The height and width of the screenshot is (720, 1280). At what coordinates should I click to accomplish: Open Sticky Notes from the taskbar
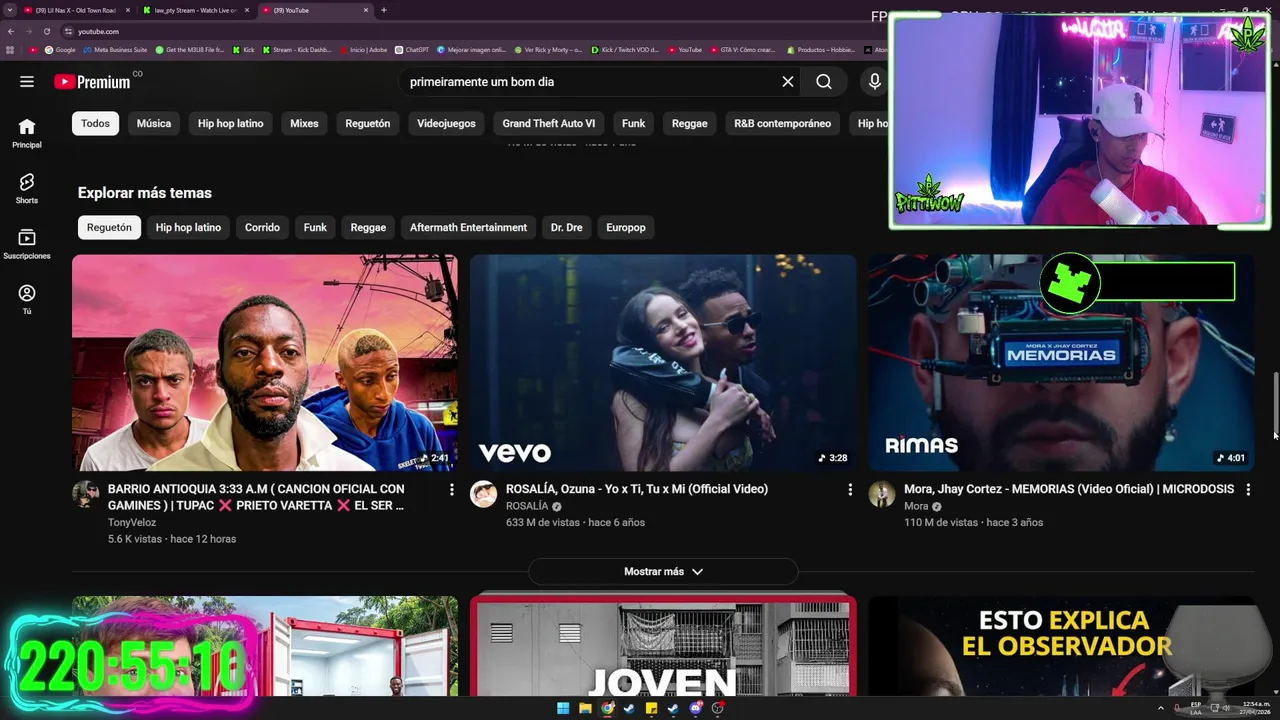(651, 708)
